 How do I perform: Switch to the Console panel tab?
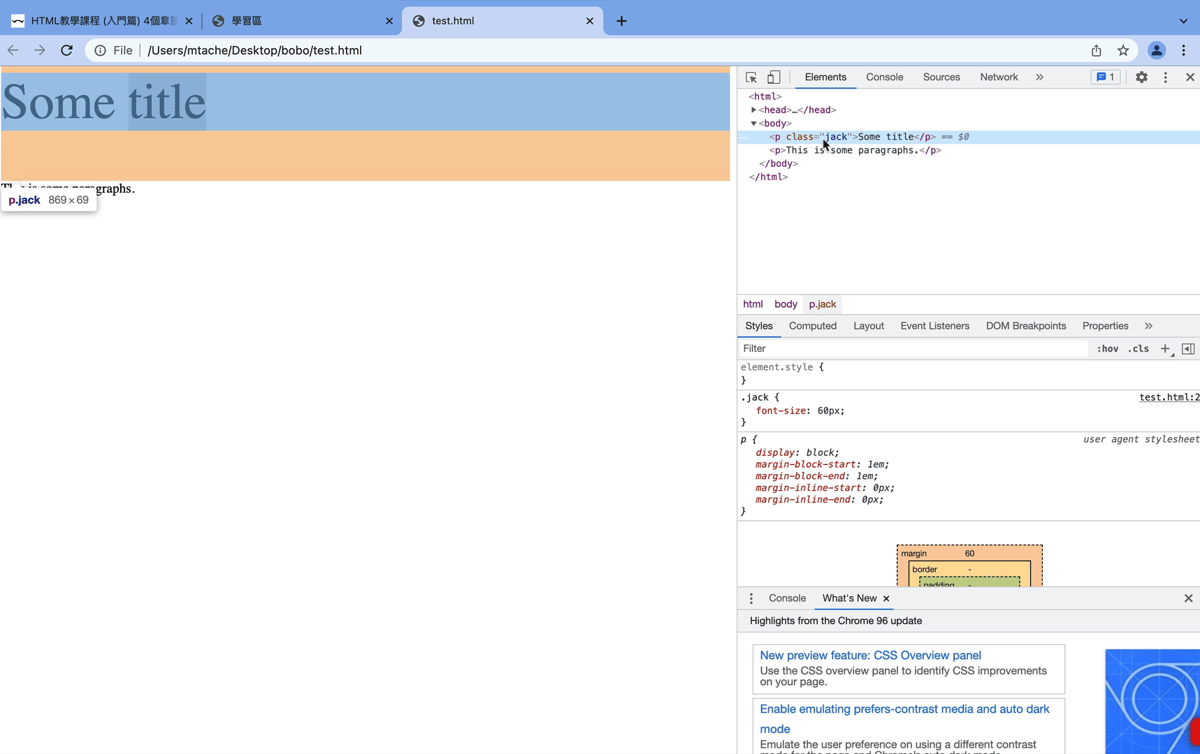point(884,77)
